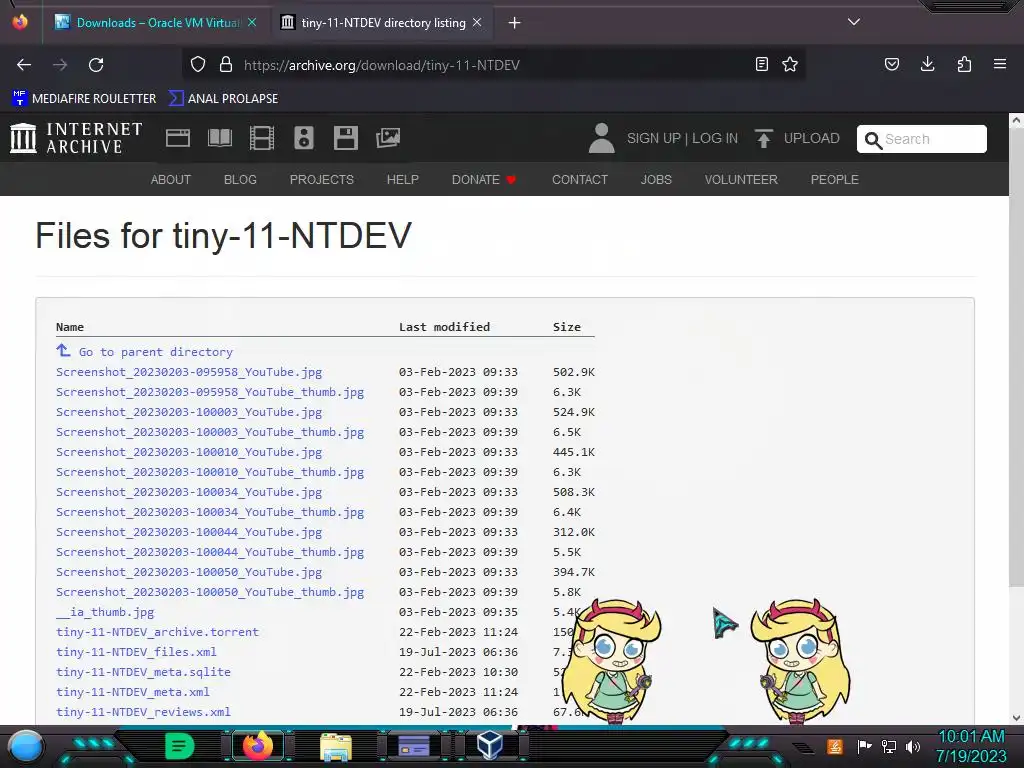Click the upload arrow icon
The image size is (1024, 768).
[763, 138]
